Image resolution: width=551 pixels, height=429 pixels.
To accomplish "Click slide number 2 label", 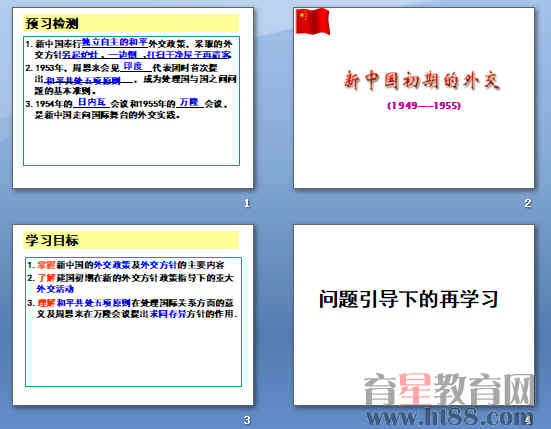I will [x=528, y=203].
